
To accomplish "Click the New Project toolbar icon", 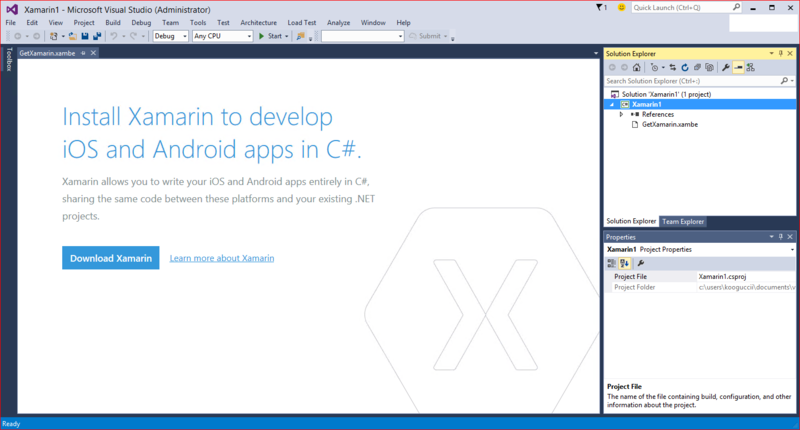I will click(54, 36).
